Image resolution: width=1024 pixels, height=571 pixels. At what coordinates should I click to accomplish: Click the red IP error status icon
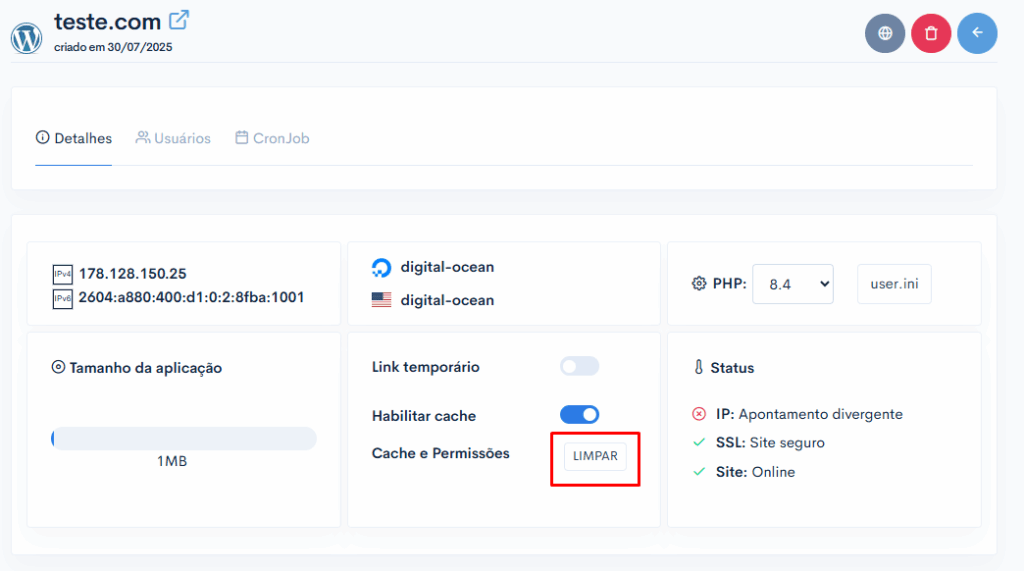click(x=699, y=414)
